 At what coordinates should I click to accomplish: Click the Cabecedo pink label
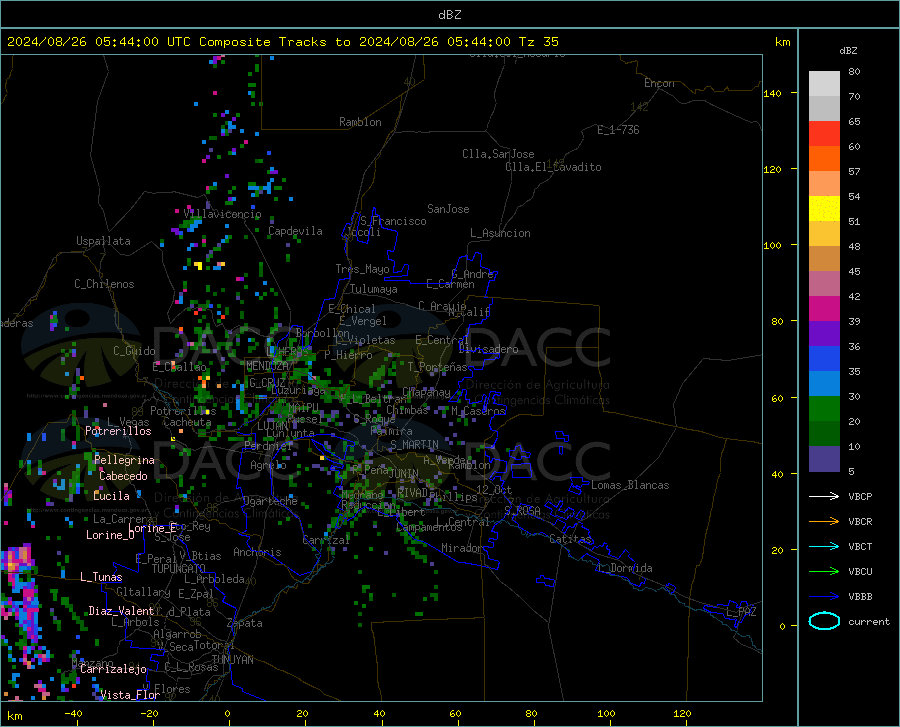[123, 476]
